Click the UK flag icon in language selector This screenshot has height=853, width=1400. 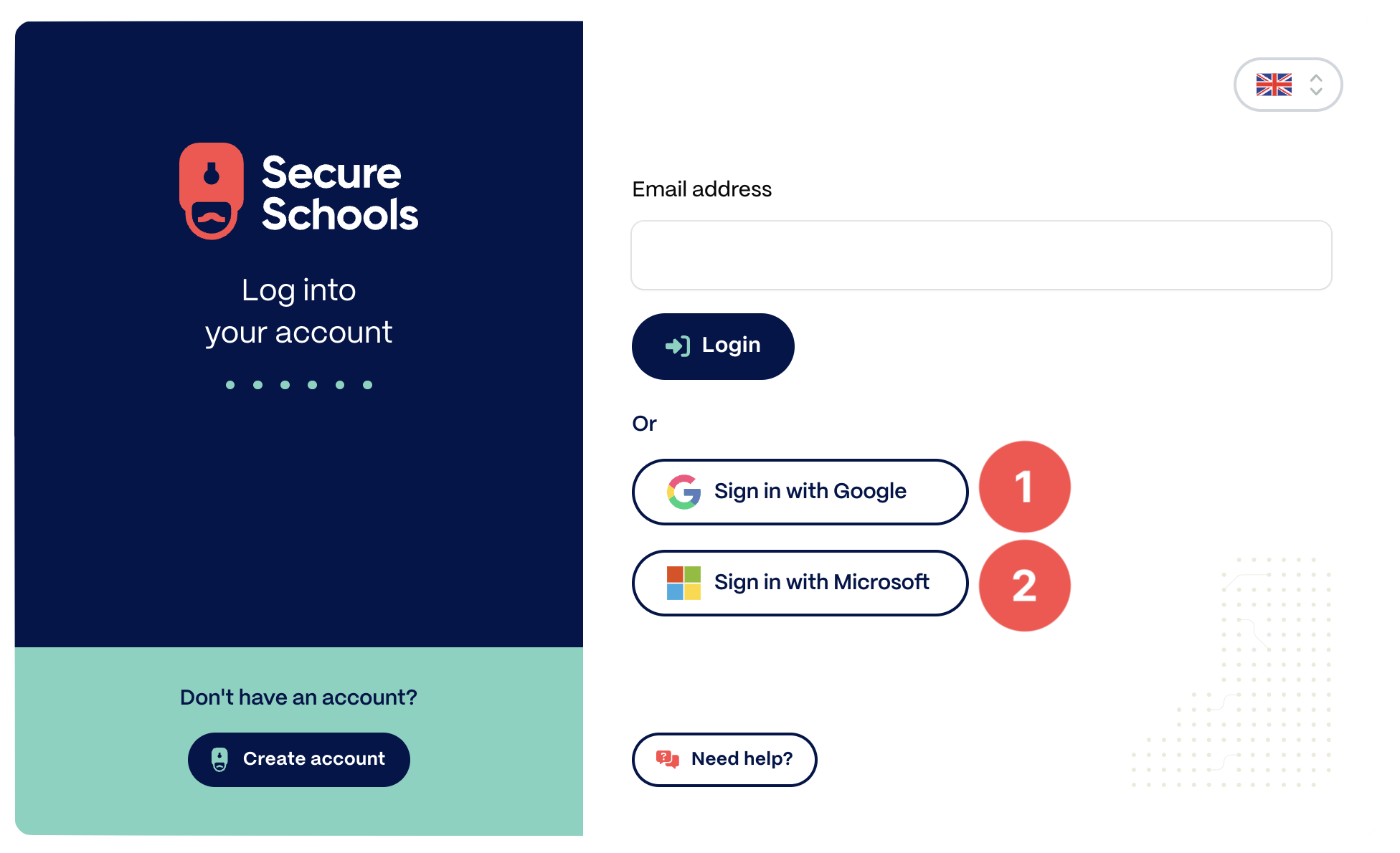coord(1274,85)
